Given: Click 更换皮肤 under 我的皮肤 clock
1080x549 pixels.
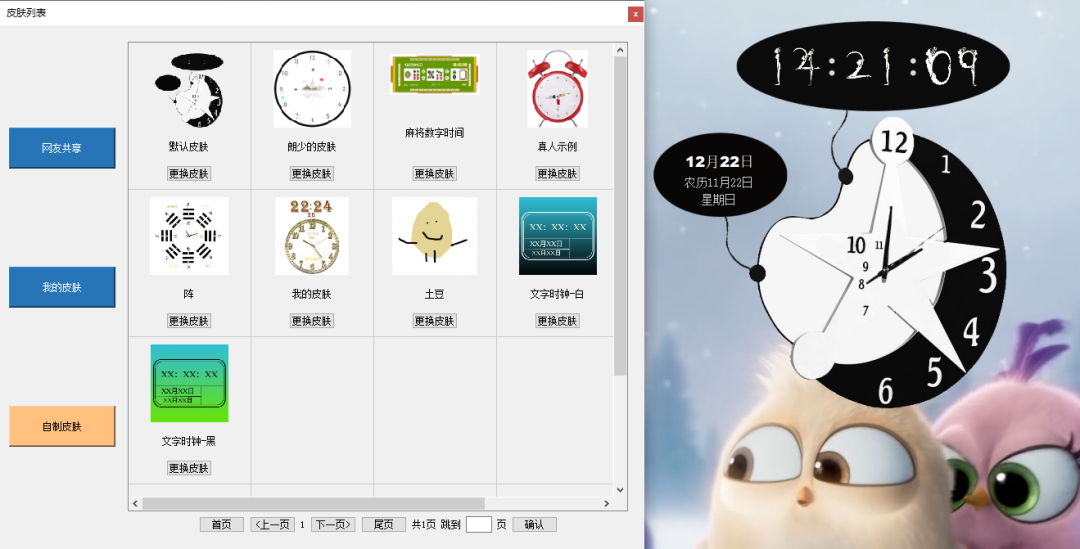Looking at the screenshot, I should pyautogui.click(x=312, y=321).
